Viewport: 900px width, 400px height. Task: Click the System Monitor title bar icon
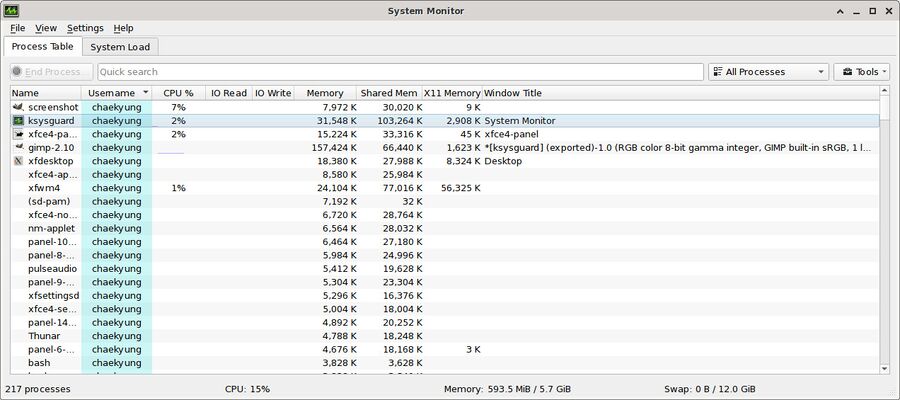click(x=13, y=10)
